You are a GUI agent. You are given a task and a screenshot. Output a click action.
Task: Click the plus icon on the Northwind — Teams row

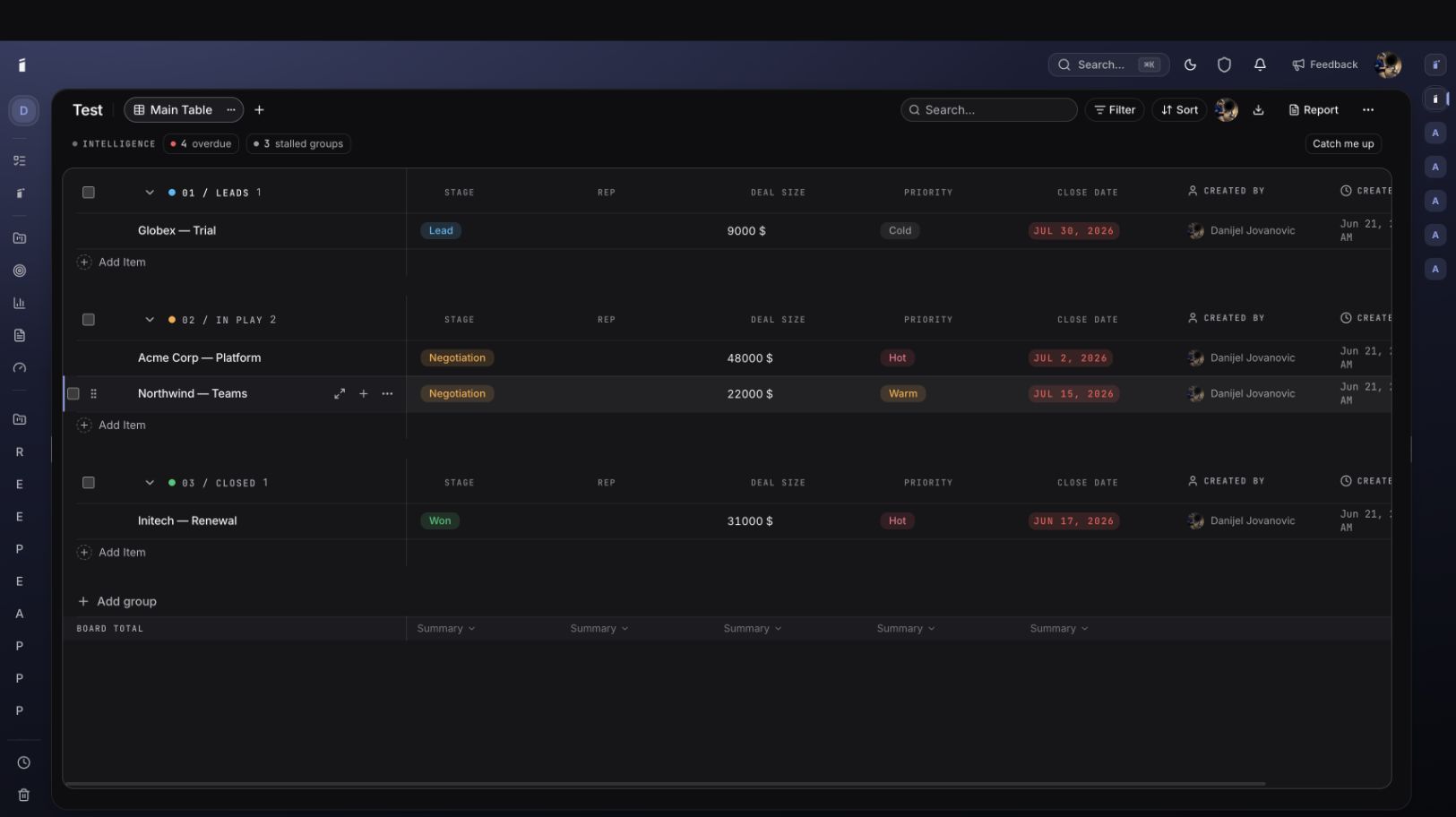(x=364, y=394)
